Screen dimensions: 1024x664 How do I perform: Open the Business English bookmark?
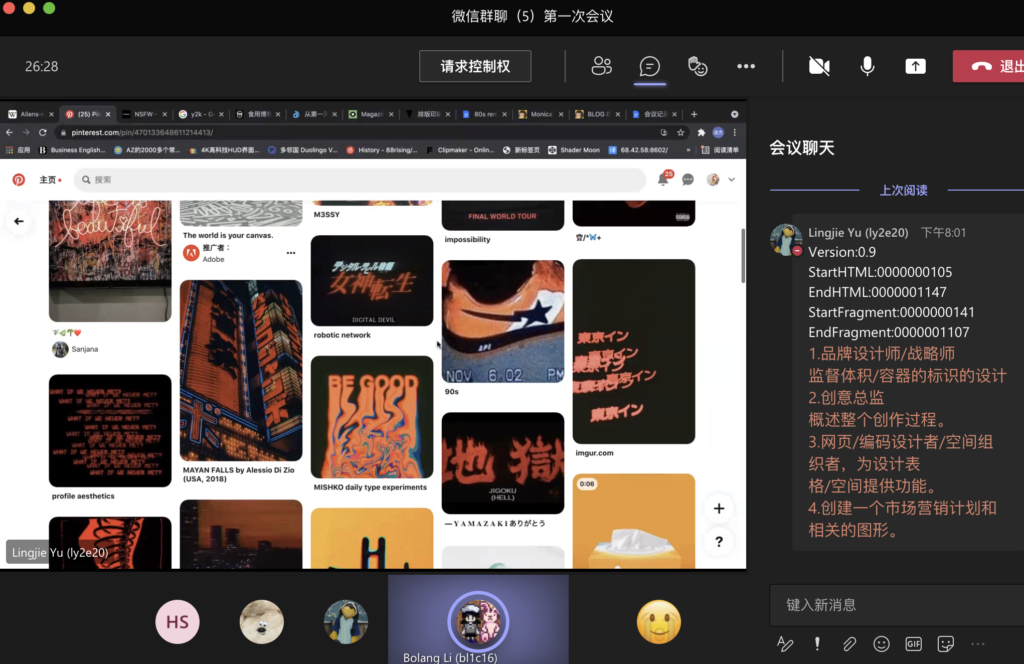coord(72,150)
